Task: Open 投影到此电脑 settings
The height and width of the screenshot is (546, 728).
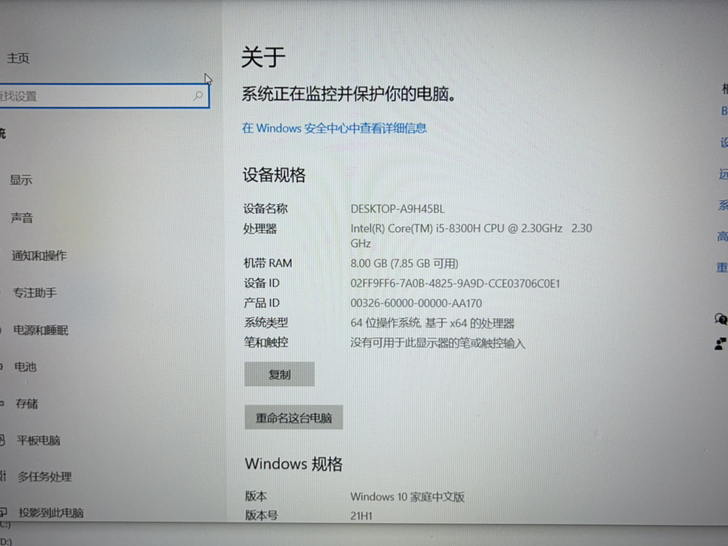Action: pos(51,513)
